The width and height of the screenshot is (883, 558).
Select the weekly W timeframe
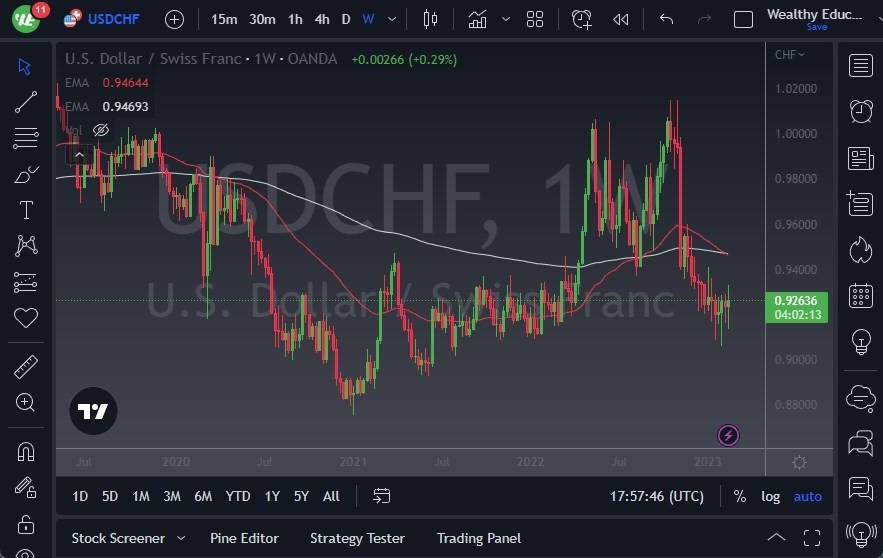(x=368, y=20)
